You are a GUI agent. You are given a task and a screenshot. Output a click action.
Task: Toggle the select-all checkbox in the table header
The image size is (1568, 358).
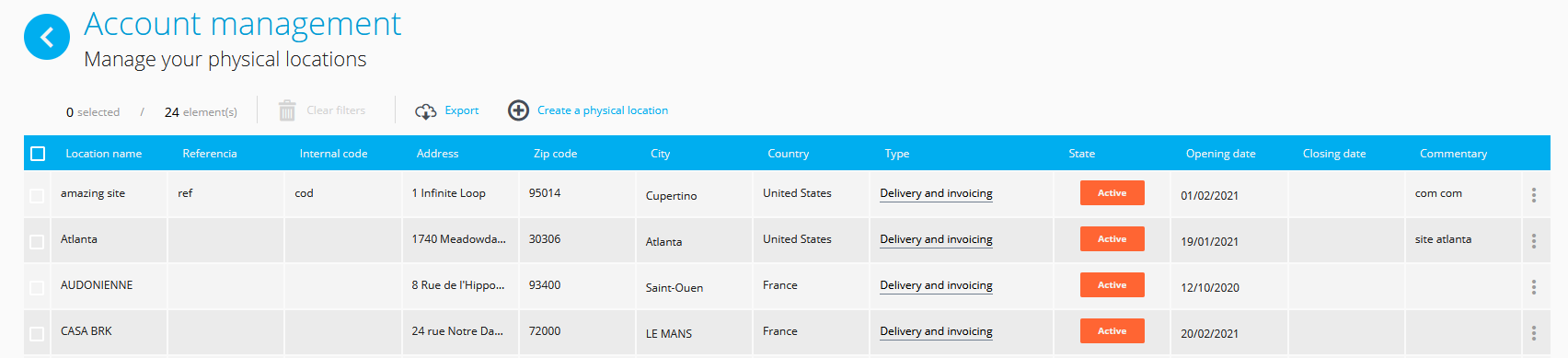38,154
